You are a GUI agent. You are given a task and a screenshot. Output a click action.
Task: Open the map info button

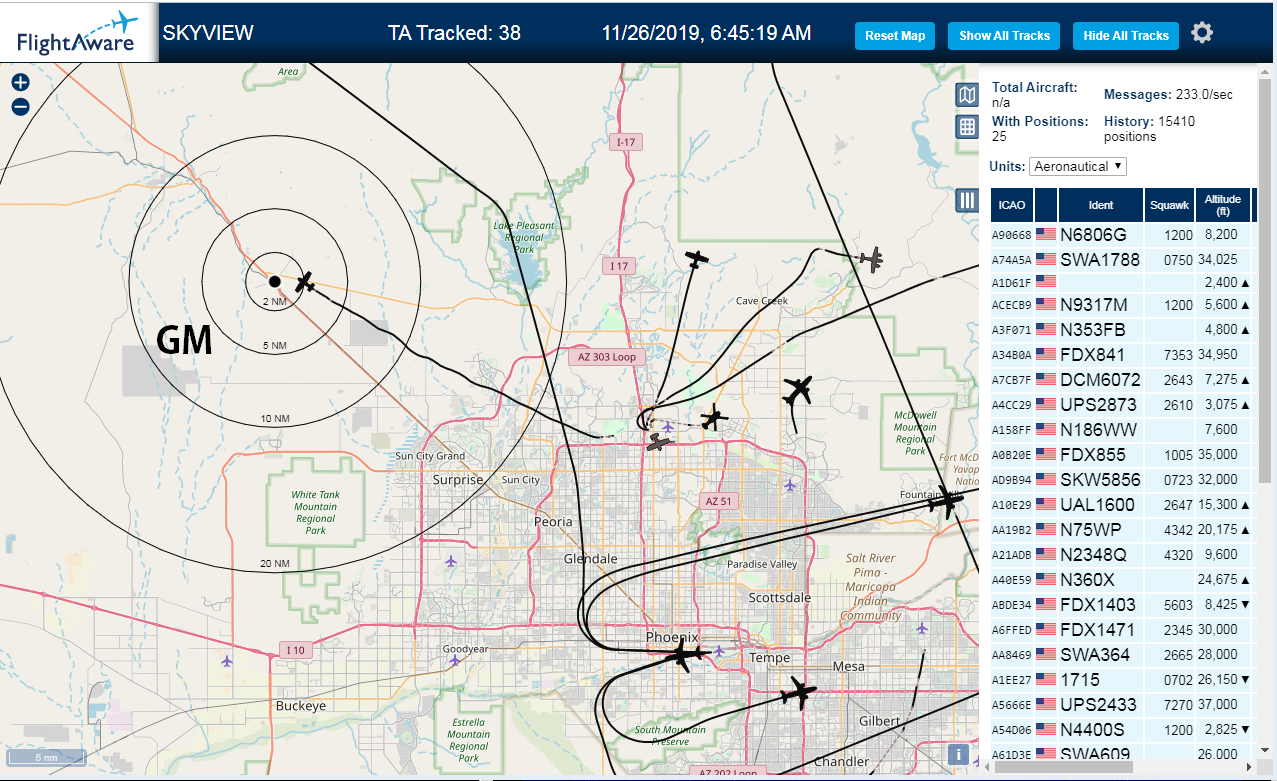point(958,755)
